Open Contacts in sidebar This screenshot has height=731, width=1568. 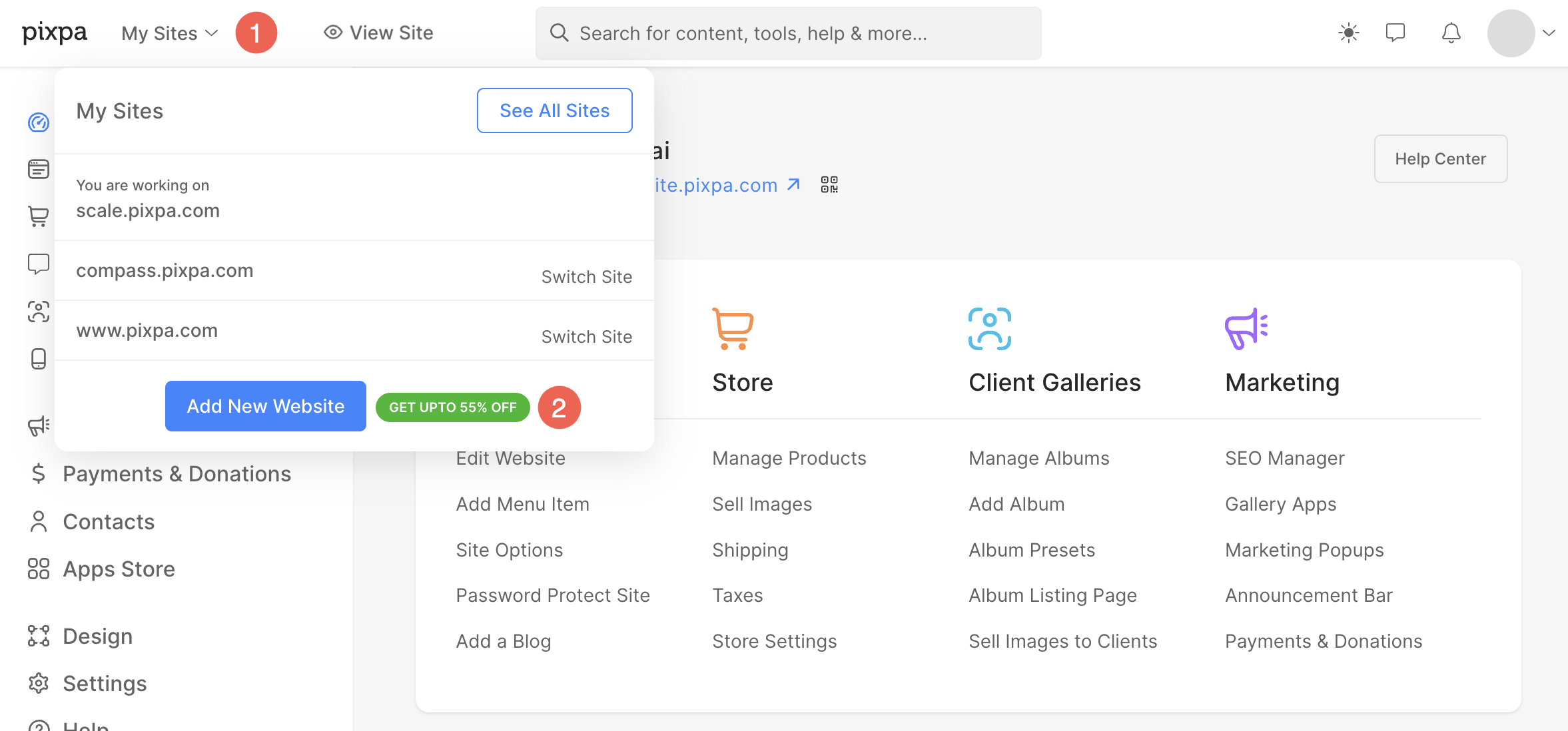point(109,521)
